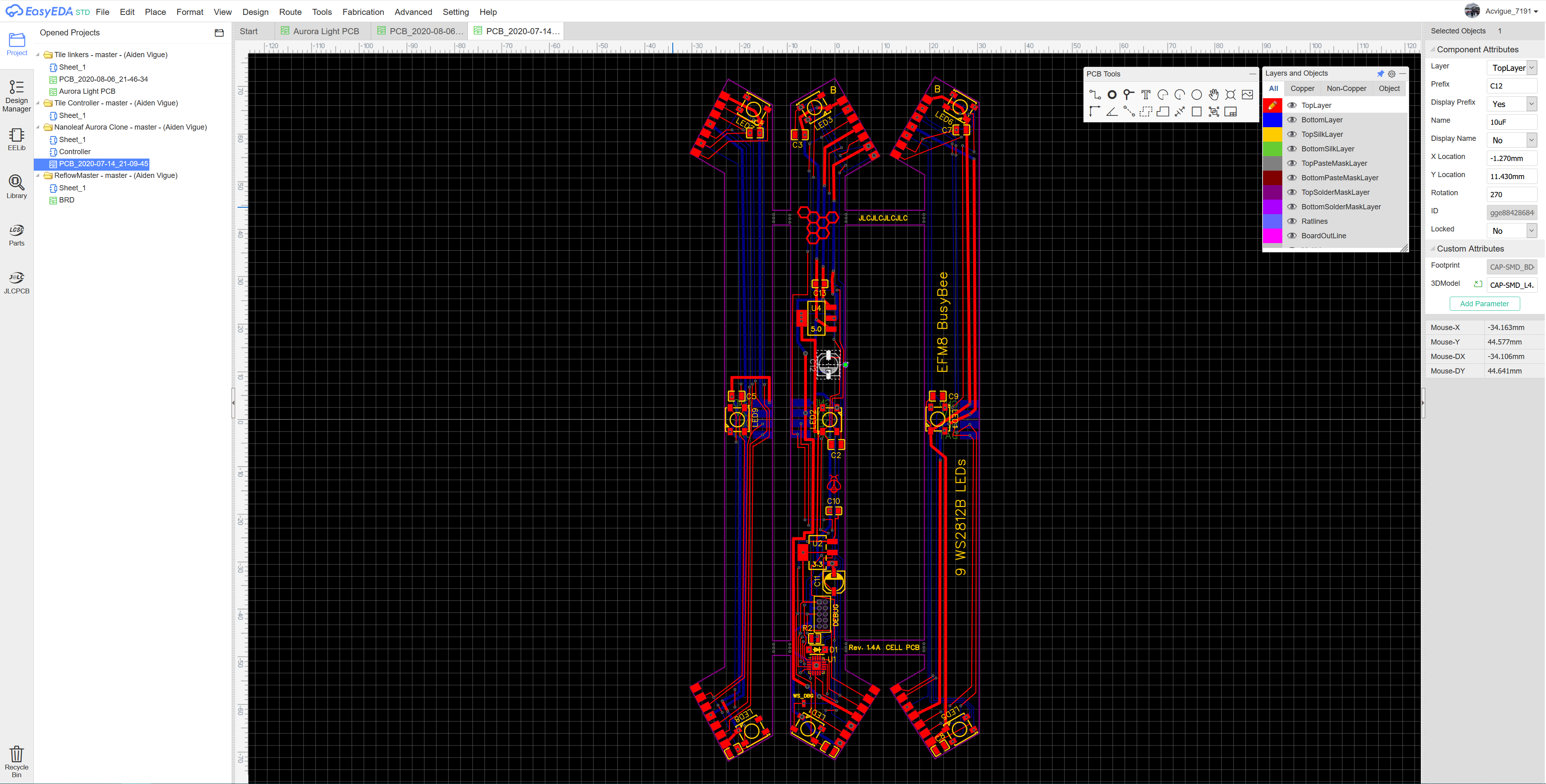The image size is (1546, 784).
Task: Select the Track routing tool
Action: [x=1094, y=94]
